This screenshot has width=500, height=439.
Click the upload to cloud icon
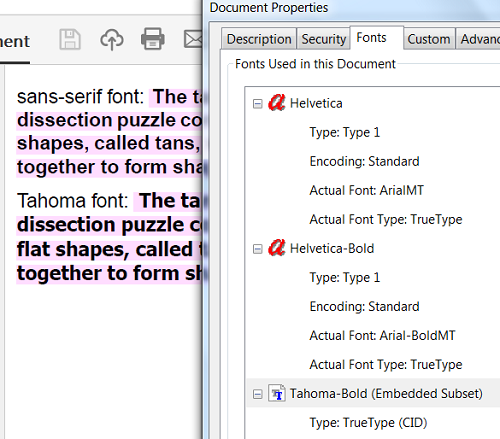coord(112,40)
